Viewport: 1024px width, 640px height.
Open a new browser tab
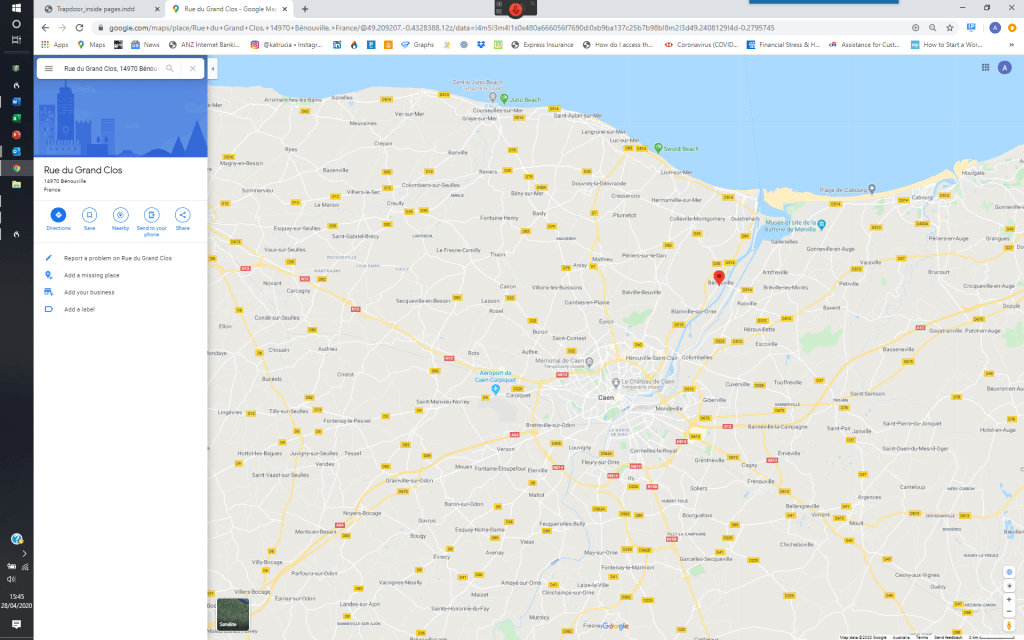[304, 8]
